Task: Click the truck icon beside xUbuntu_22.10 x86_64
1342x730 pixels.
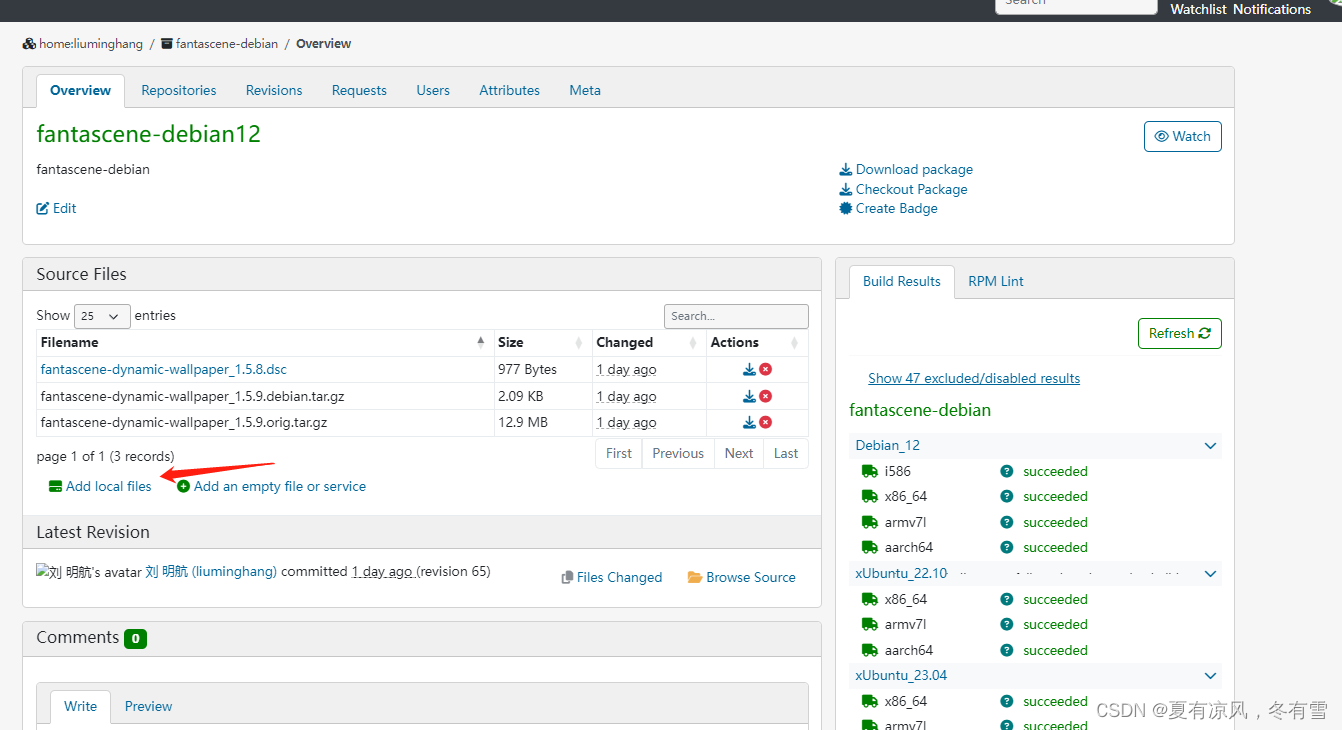Action: 869,599
